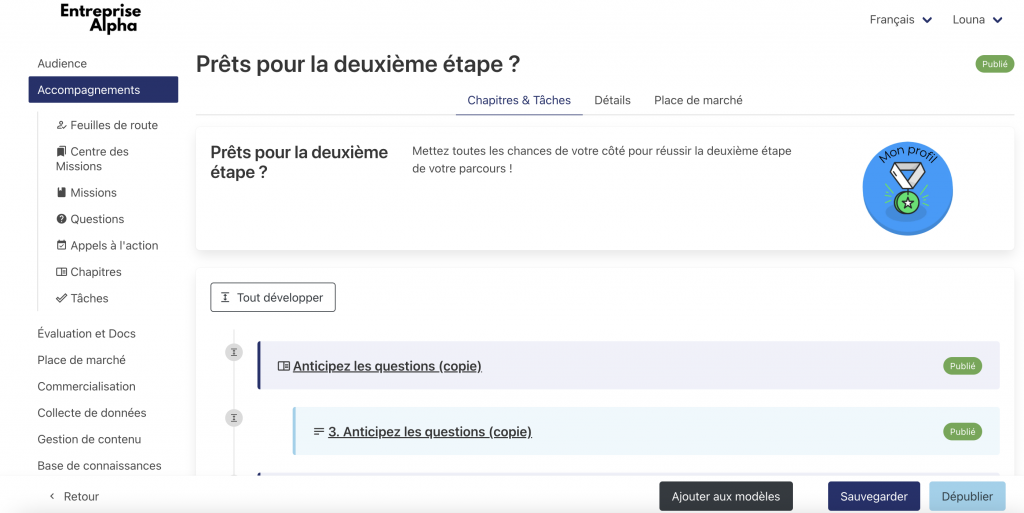
Task: Toggle the round expander beside task 3
Action: click(x=234, y=418)
